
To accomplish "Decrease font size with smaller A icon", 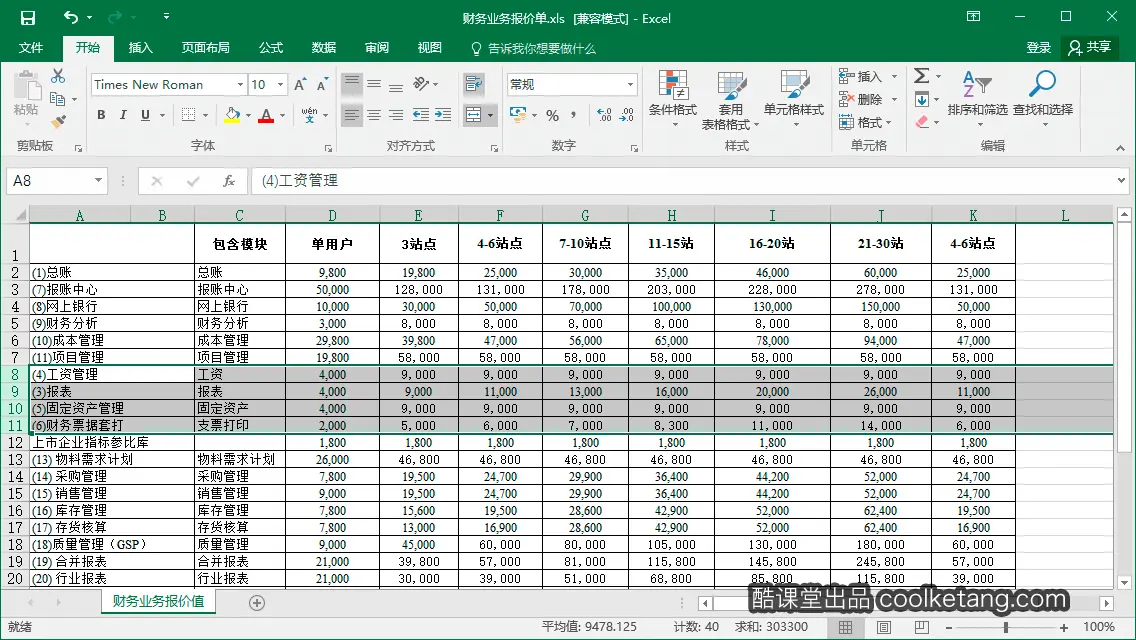I will point(322,85).
